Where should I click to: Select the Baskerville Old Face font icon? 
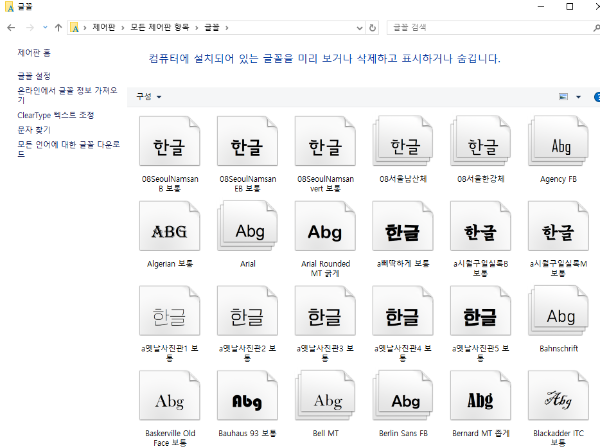coord(170,395)
